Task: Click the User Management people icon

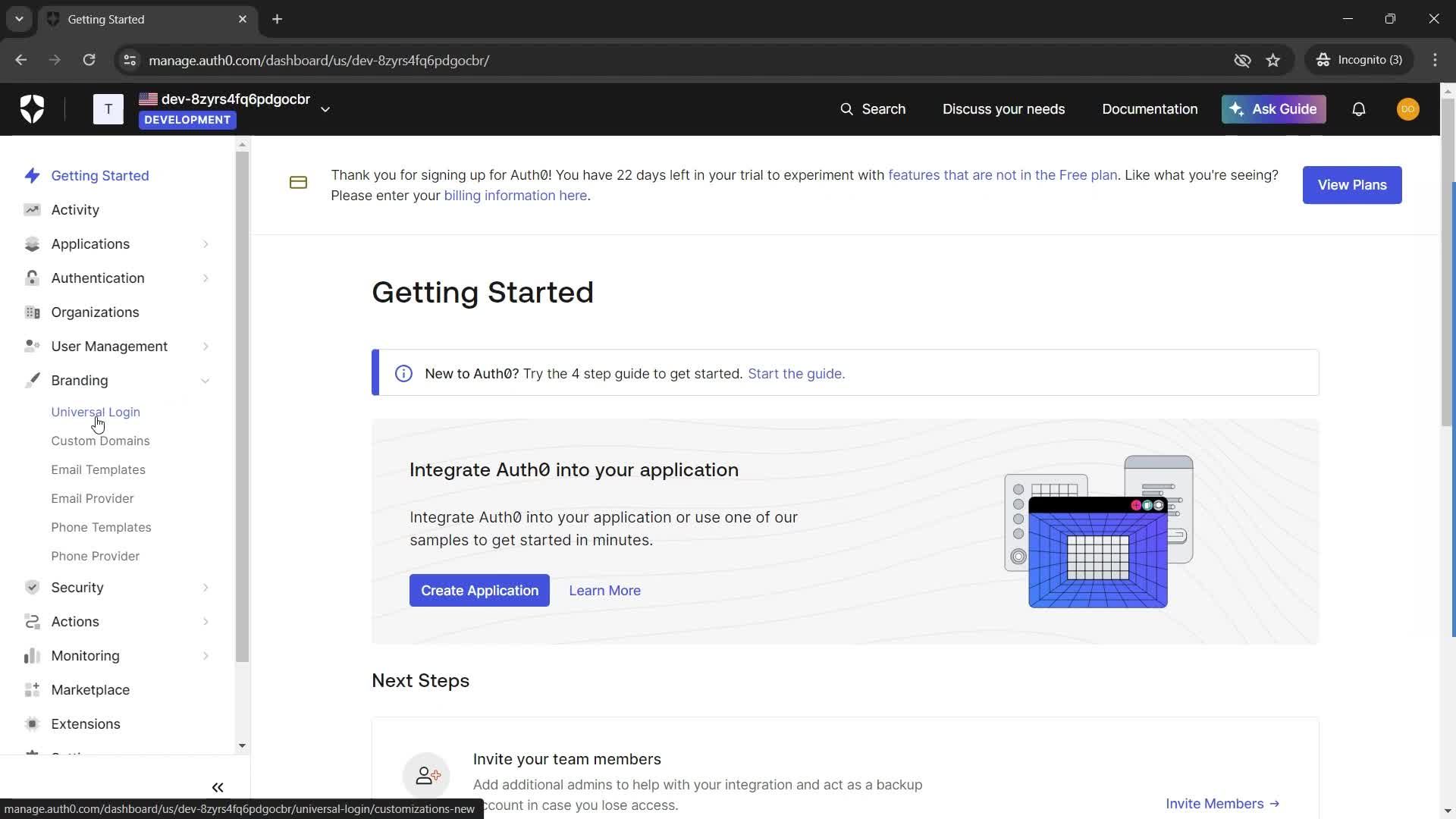Action: tap(32, 347)
